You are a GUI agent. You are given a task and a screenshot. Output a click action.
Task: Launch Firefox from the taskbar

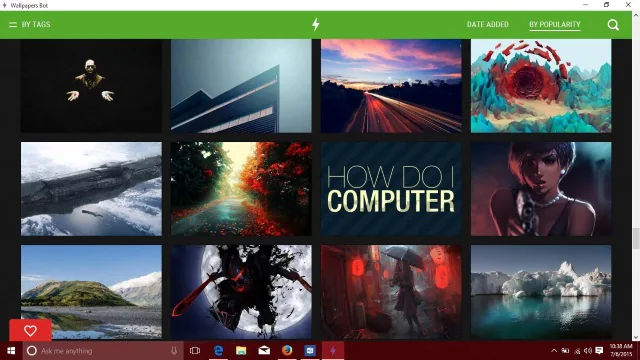click(x=287, y=351)
